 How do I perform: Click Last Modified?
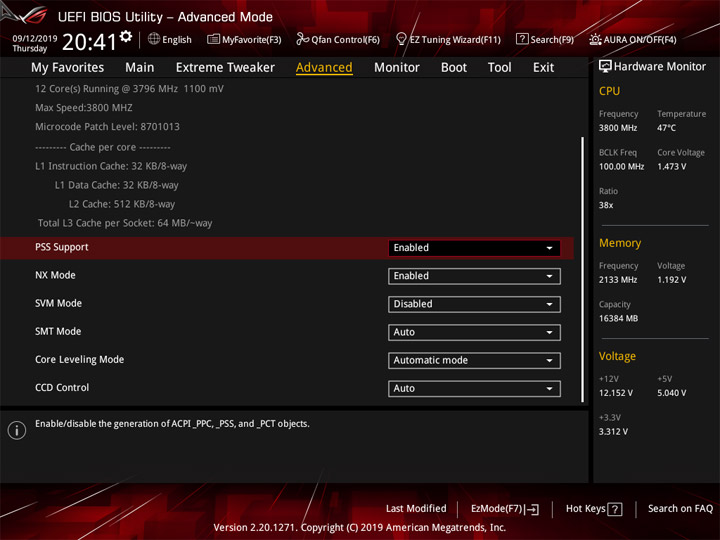coord(416,508)
